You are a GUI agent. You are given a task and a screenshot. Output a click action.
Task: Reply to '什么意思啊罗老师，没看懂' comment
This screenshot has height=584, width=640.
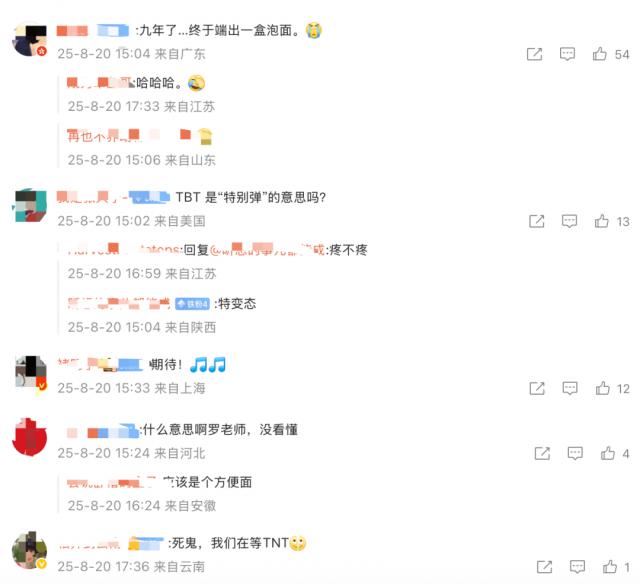coord(575,453)
